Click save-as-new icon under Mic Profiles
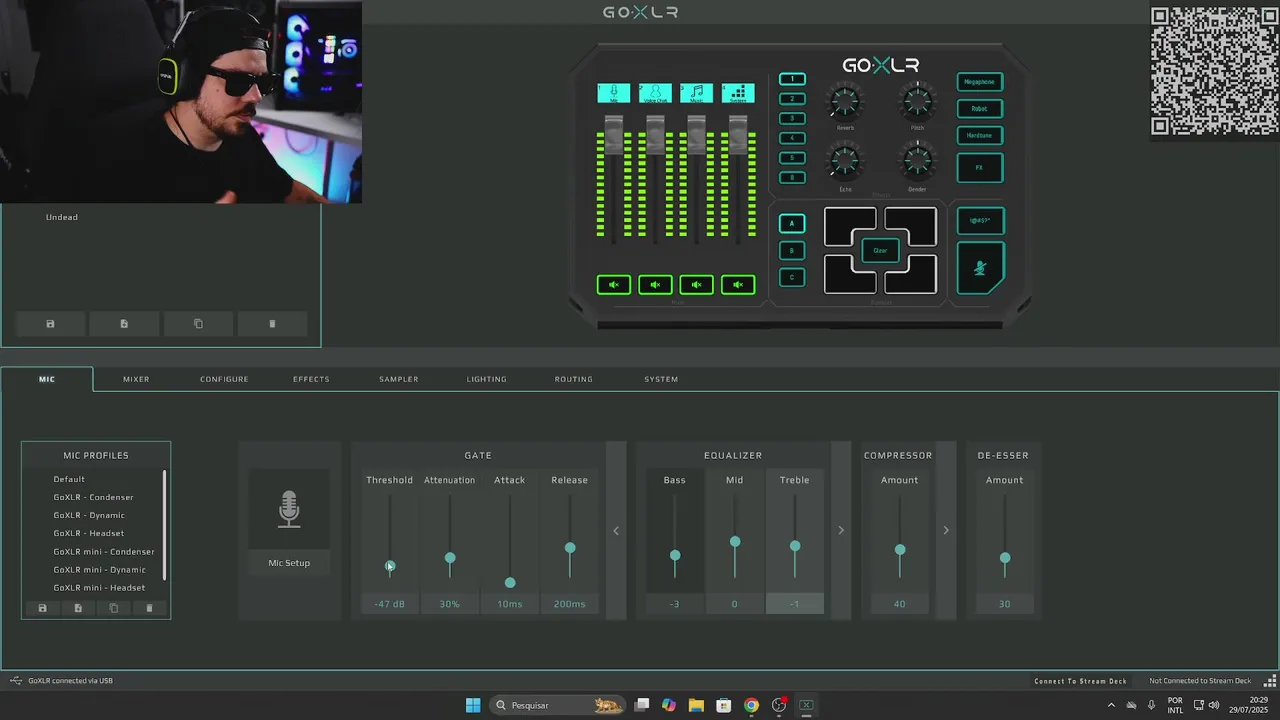Screen dimensions: 1280x720 tap(78, 608)
